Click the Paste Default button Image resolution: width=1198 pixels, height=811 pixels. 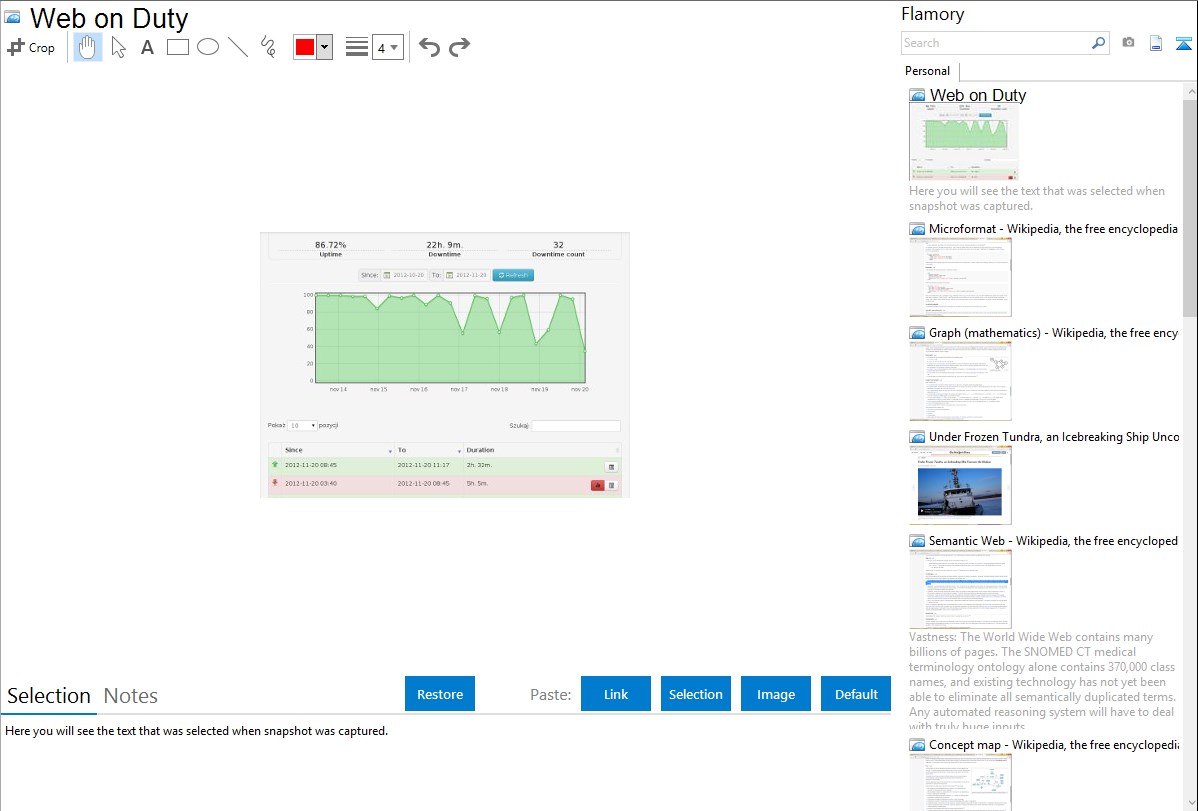(x=856, y=694)
